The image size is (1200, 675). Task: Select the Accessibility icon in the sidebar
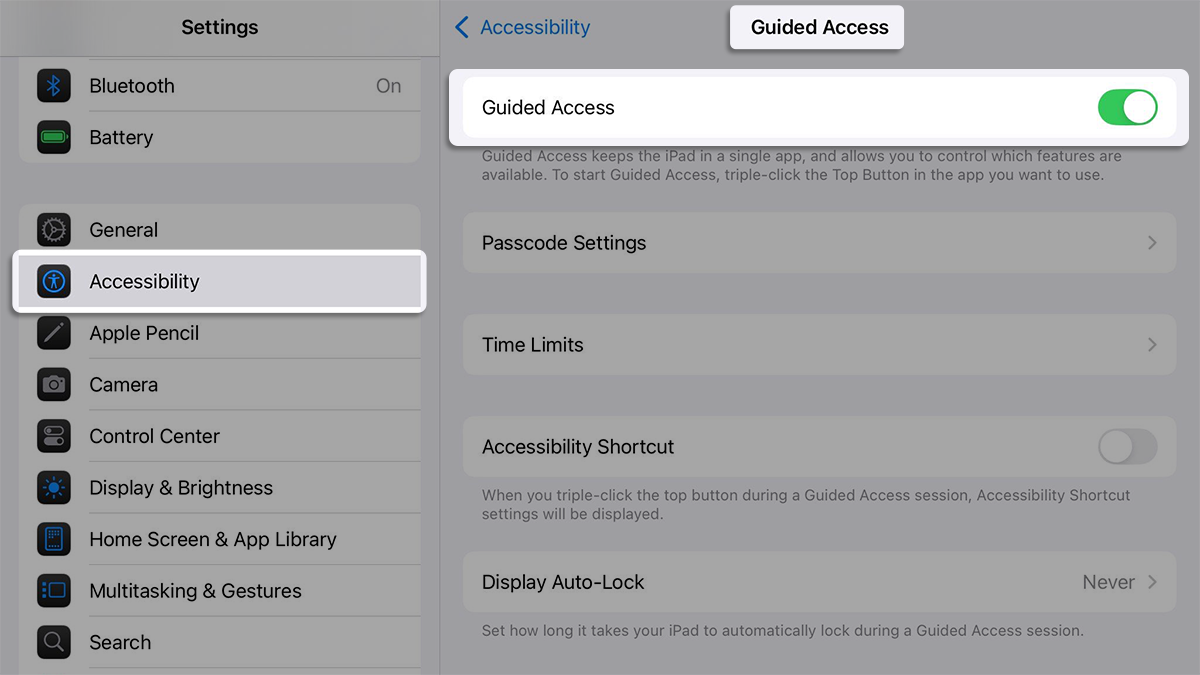click(54, 281)
